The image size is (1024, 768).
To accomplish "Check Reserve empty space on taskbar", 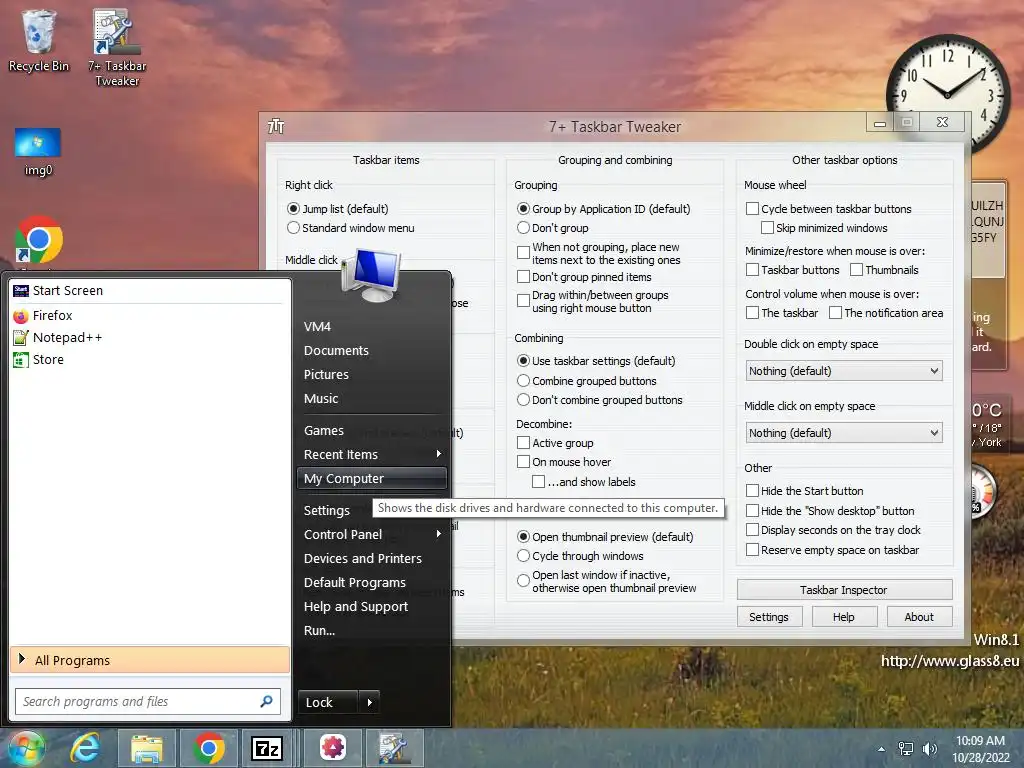I will [x=752, y=550].
